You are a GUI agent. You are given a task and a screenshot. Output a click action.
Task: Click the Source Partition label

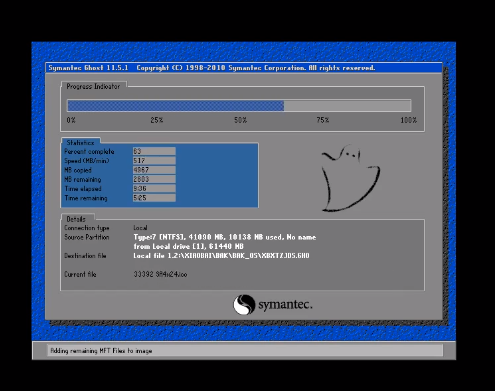(87, 237)
